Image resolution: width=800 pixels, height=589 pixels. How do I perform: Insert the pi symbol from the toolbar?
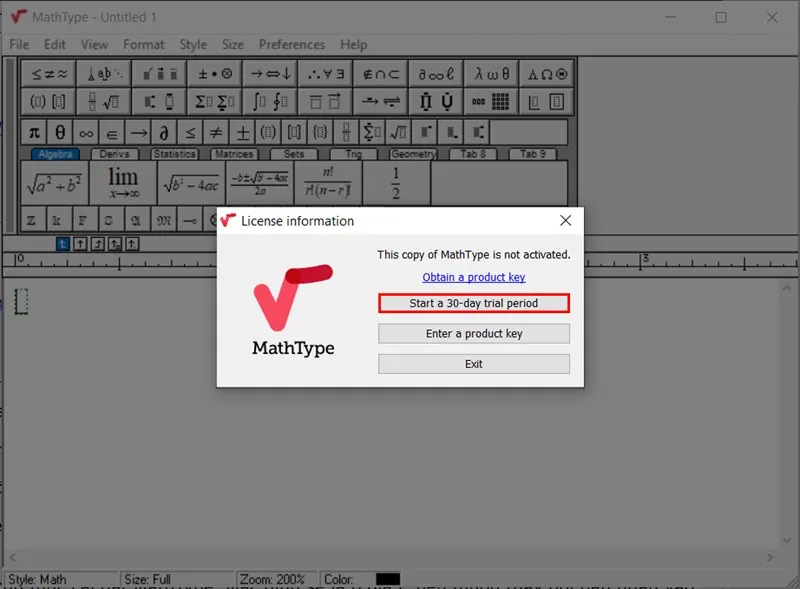pyautogui.click(x=34, y=132)
